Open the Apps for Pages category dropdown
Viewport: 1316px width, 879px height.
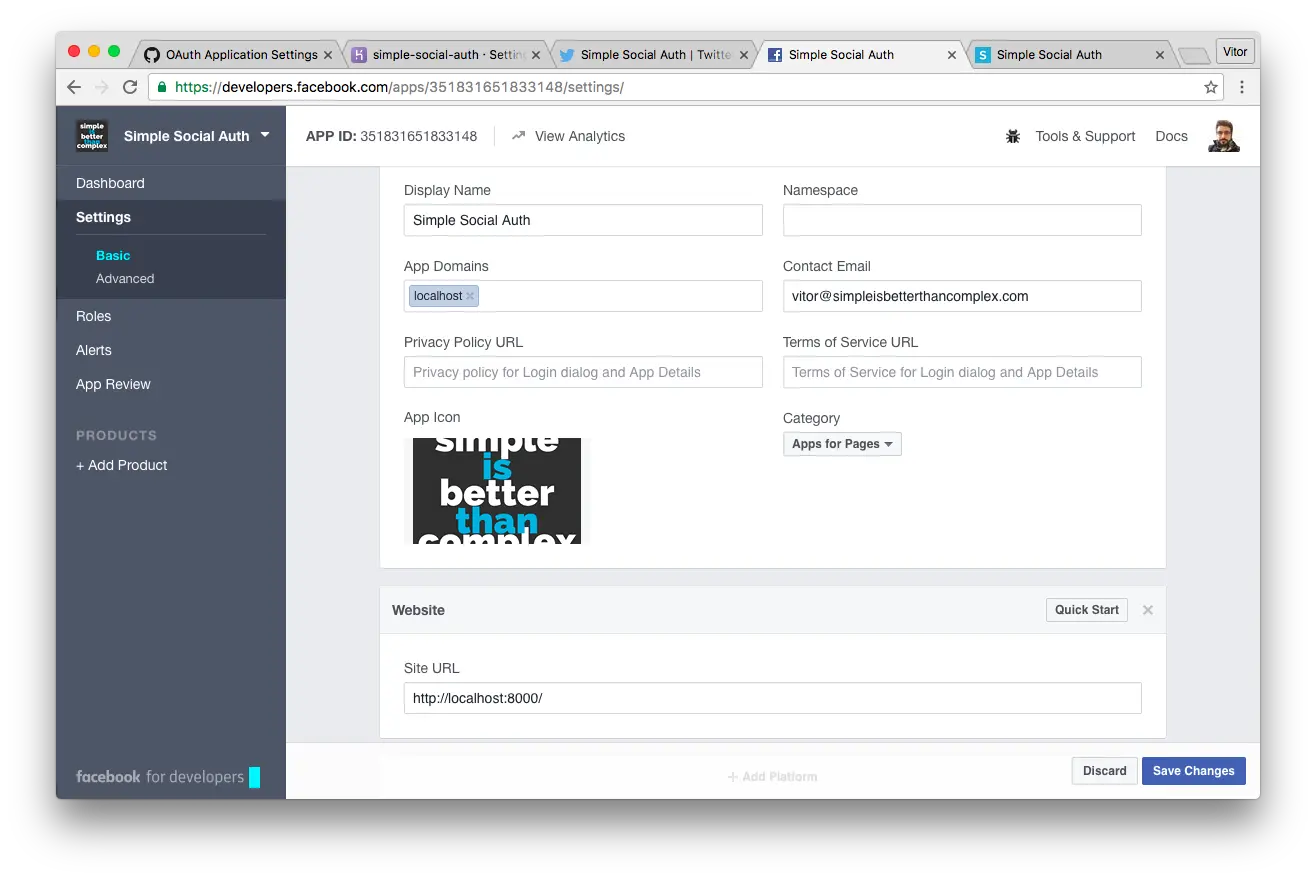point(842,444)
